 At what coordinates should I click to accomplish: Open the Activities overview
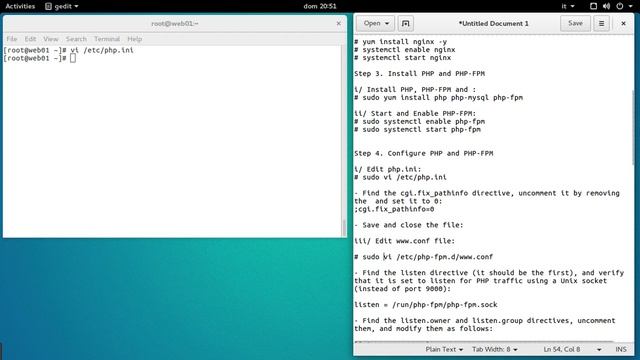pos(20,6)
